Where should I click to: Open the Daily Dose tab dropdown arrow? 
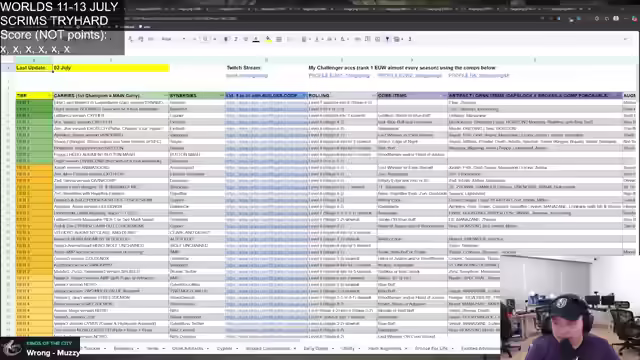click(x=333, y=349)
